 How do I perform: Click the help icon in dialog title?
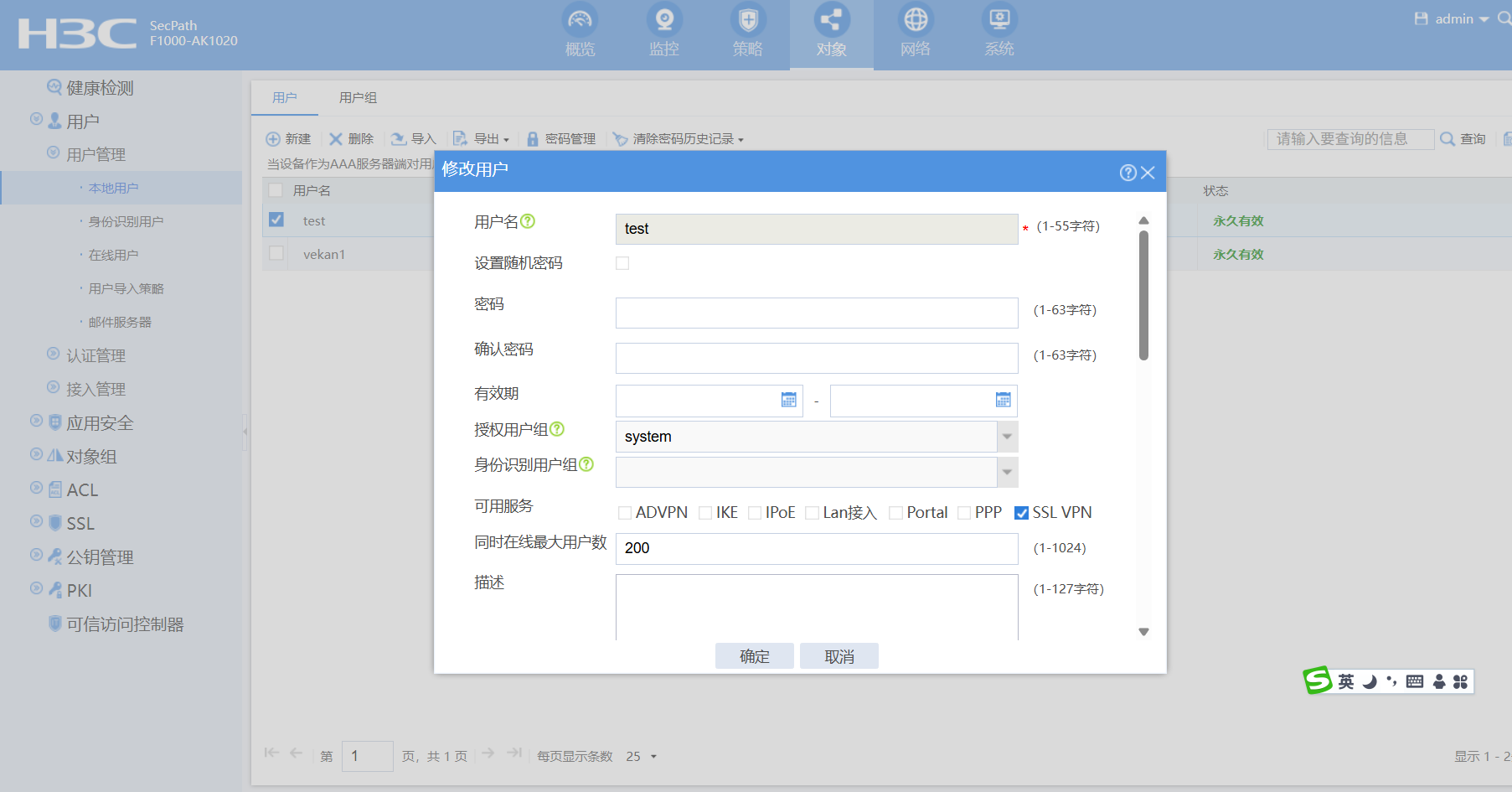click(1128, 173)
